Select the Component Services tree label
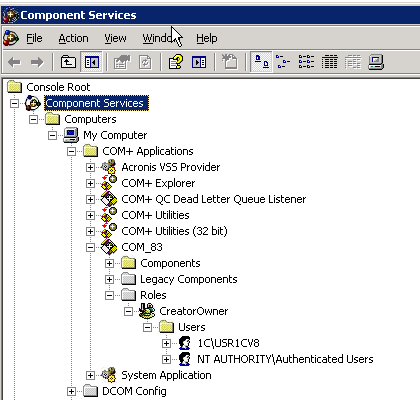The image size is (420, 400). point(96,103)
